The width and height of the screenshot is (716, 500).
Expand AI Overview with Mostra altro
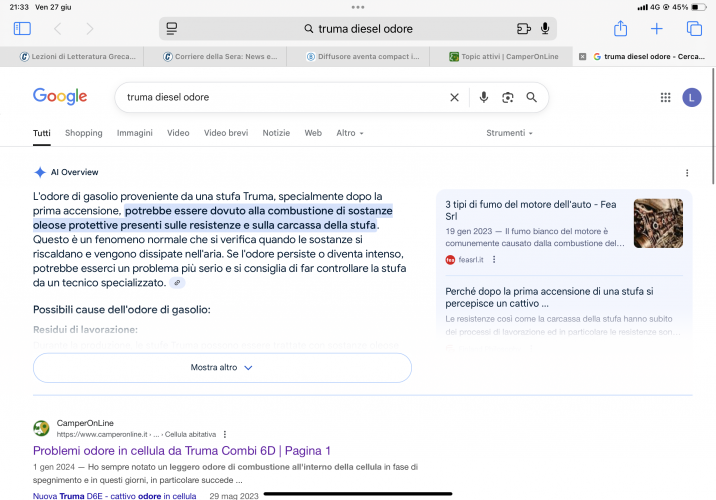(x=222, y=367)
